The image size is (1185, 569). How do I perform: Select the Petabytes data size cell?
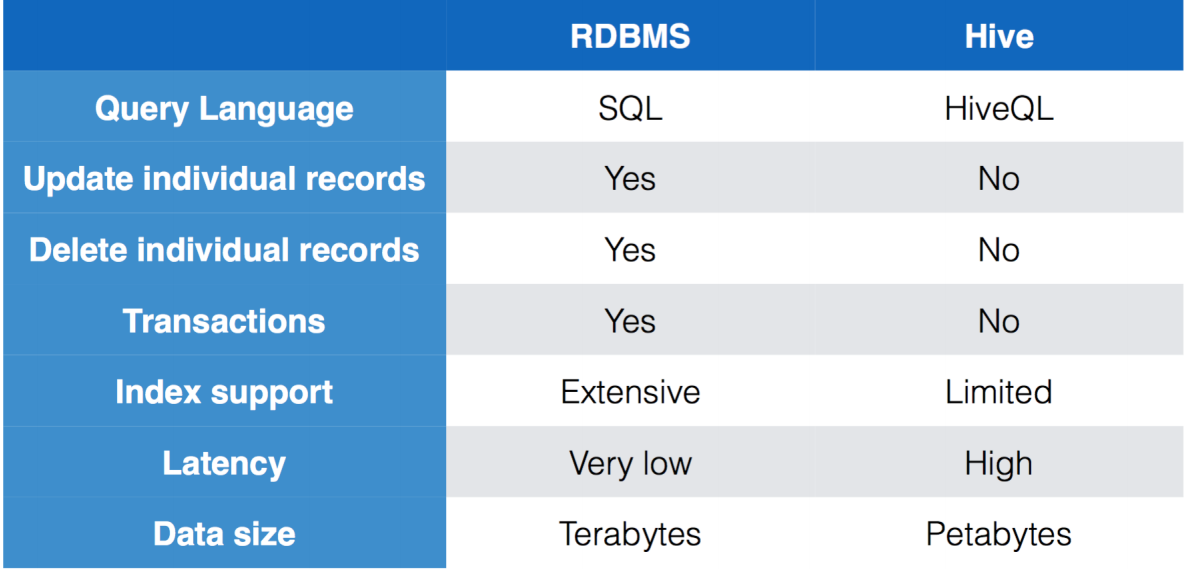pos(998,533)
